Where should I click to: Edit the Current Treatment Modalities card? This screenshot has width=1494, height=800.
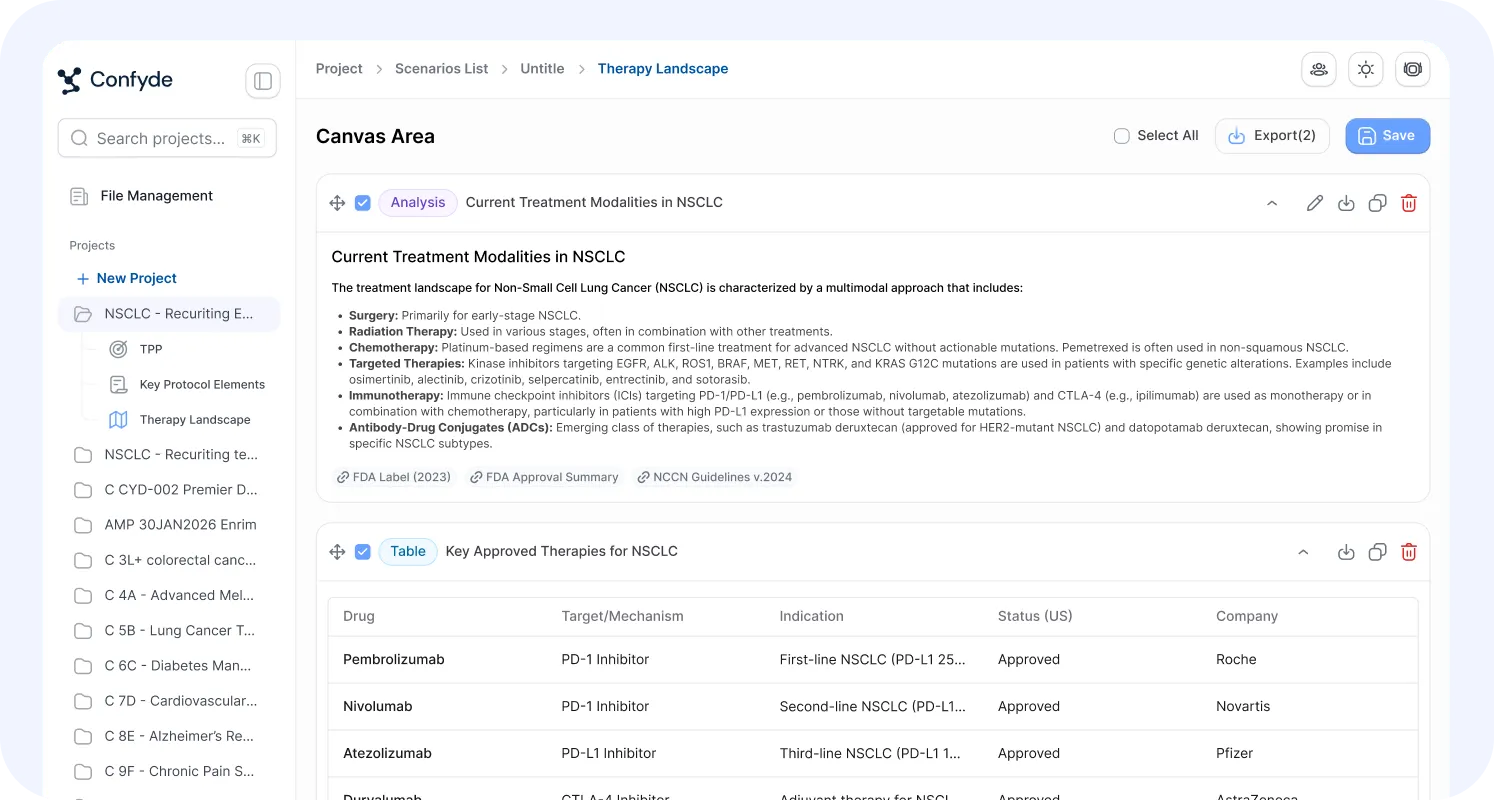click(x=1315, y=203)
